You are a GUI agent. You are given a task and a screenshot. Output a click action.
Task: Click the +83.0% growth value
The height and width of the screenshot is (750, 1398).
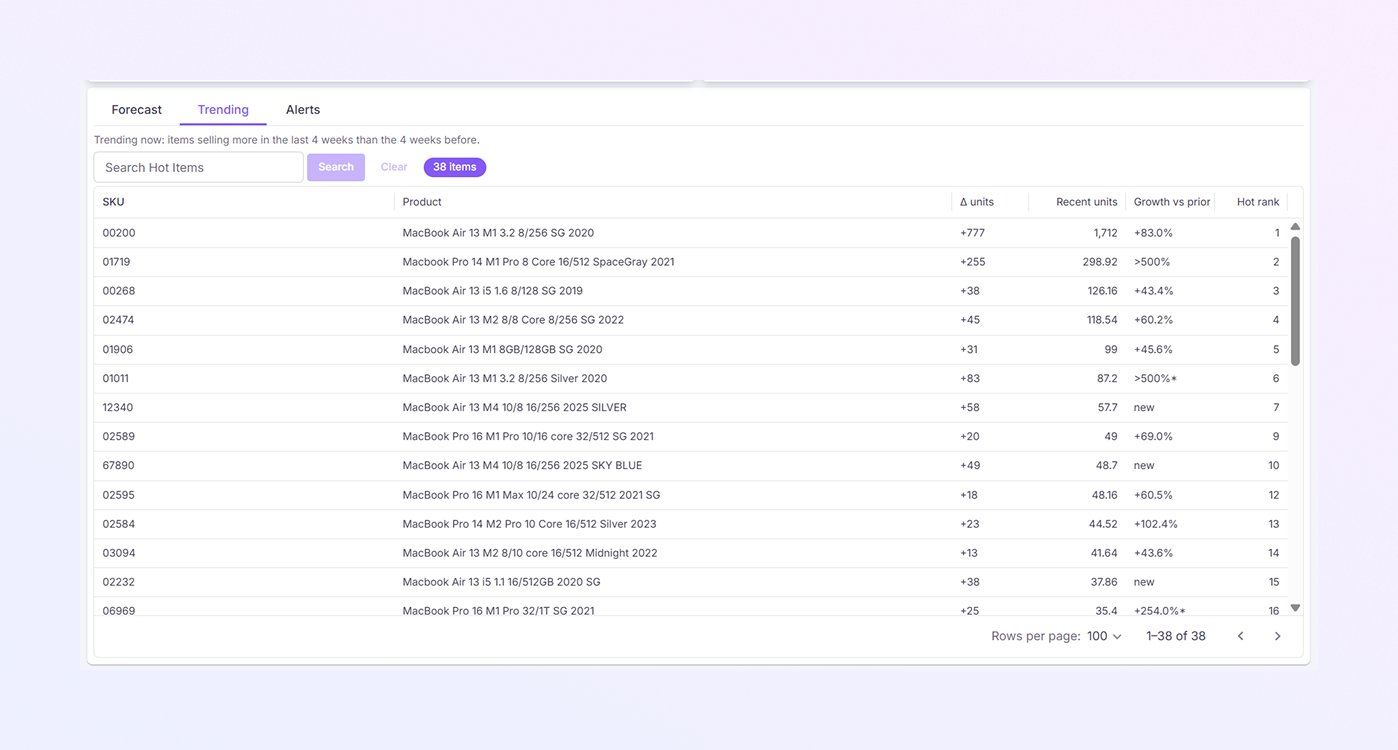point(1153,233)
